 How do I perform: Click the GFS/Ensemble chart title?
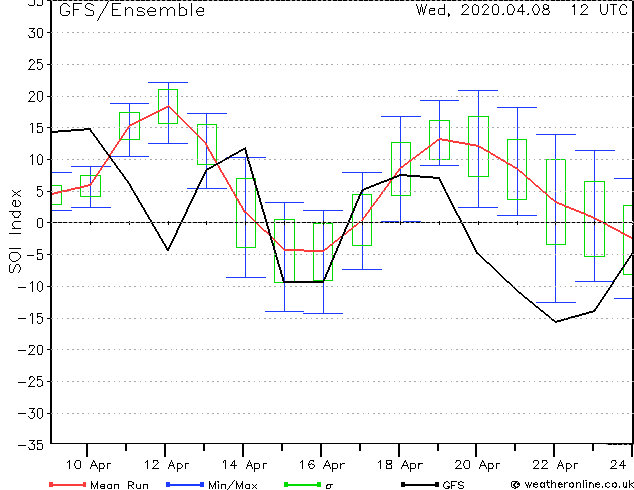point(132,10)
